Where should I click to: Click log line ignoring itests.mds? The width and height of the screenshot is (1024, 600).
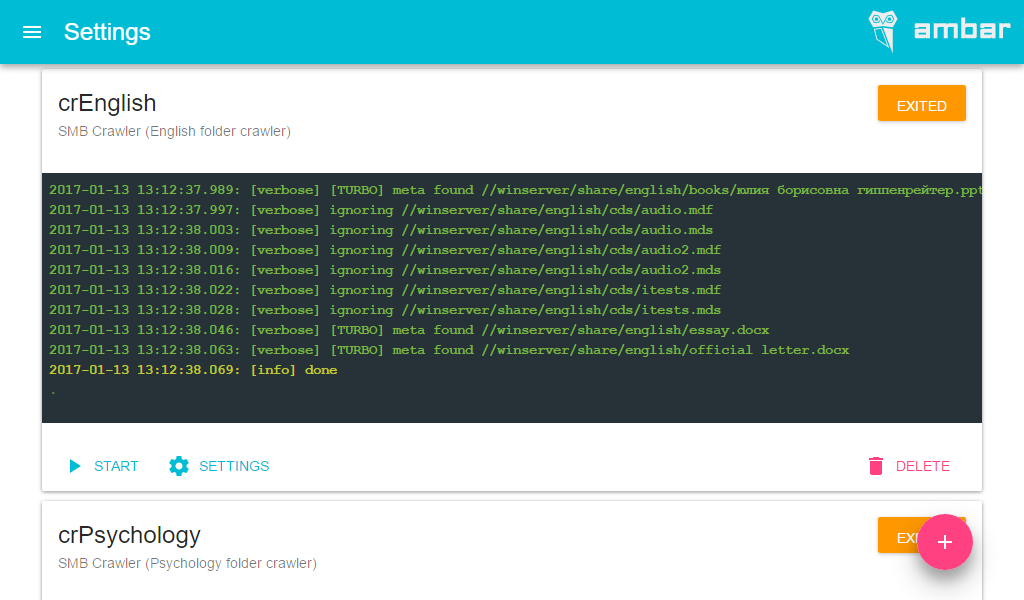pos(385,309)
